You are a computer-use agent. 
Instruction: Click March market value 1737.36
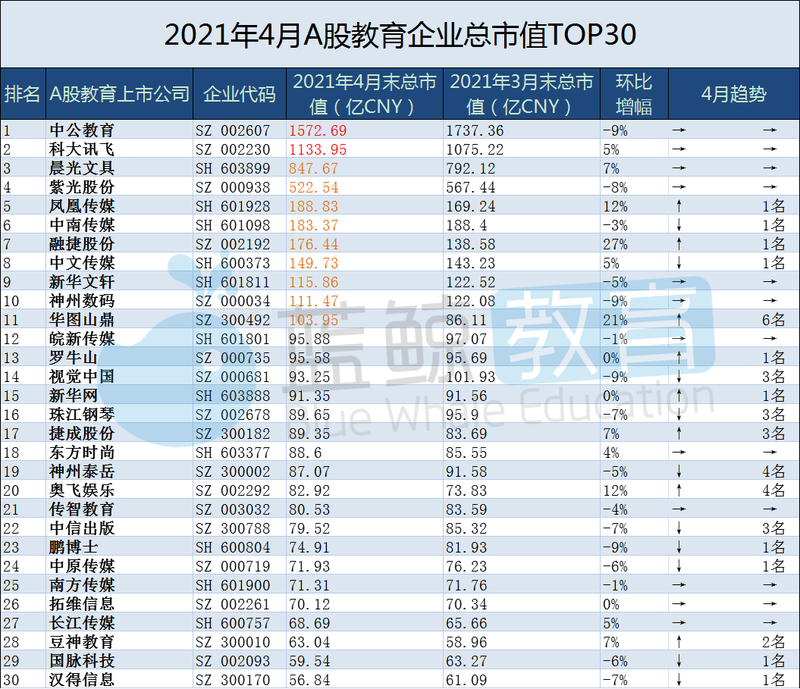pyautogui.click(x=475, y=131)
